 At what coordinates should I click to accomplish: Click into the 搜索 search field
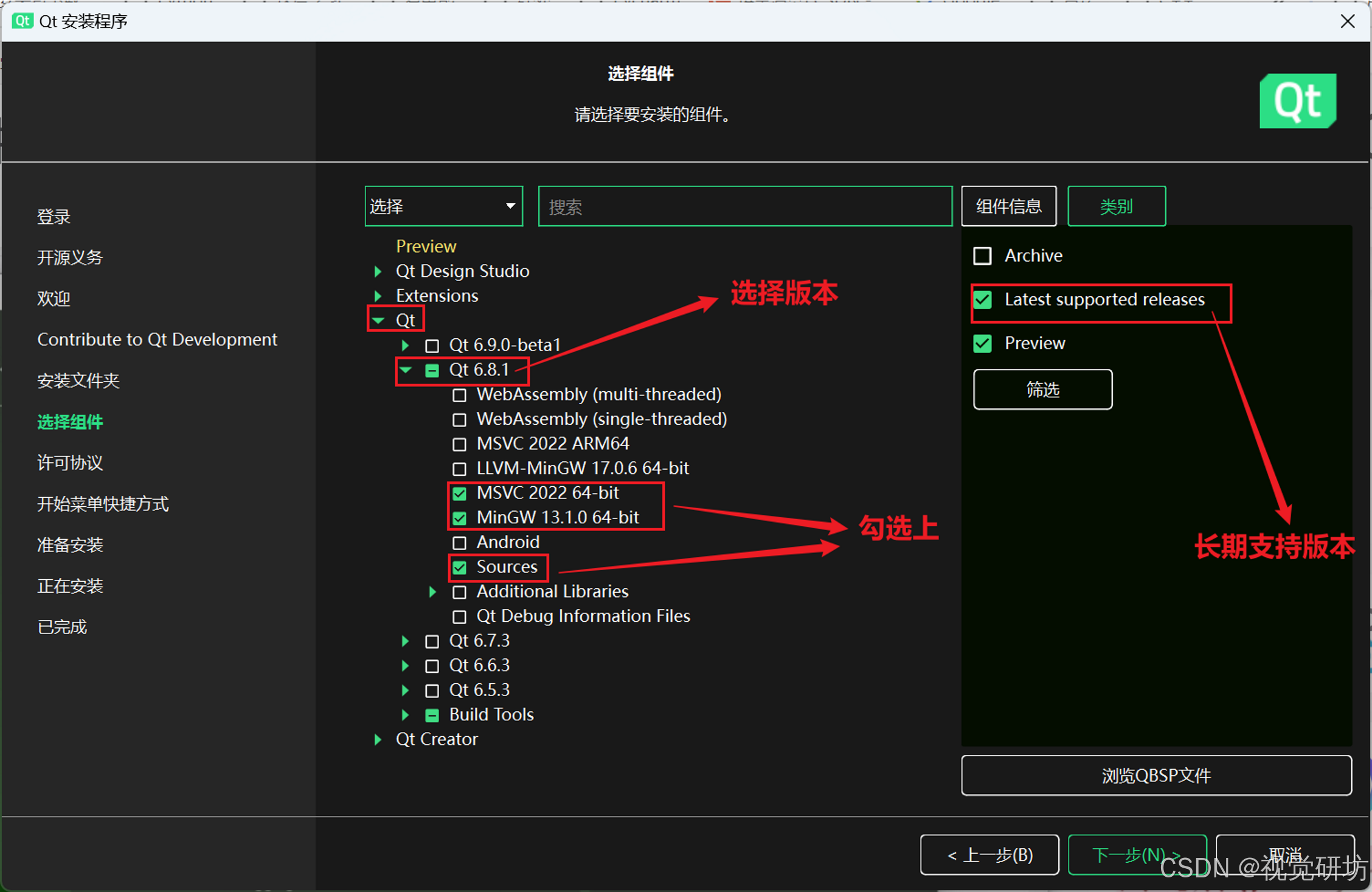(x=744, y=206)
